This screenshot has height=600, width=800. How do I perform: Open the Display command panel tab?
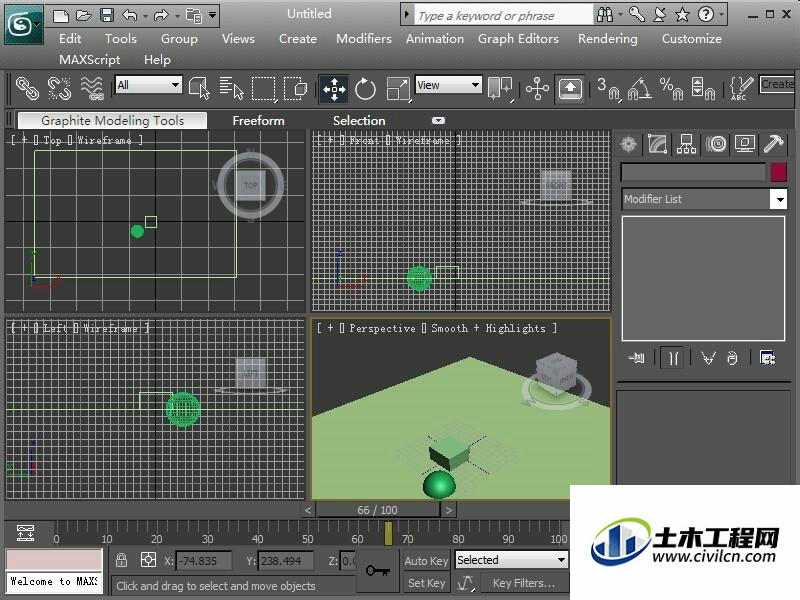[x=745, y=144]
